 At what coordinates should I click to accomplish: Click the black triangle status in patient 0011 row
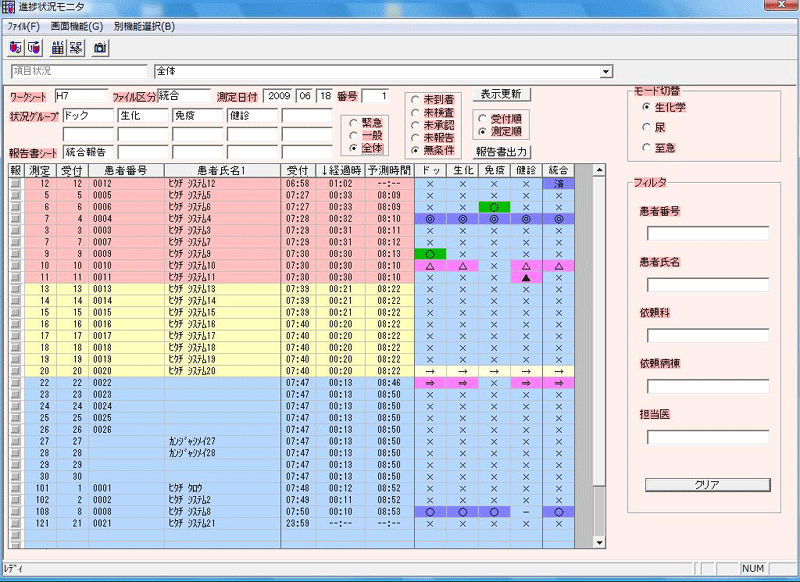(x=525, y=277)
